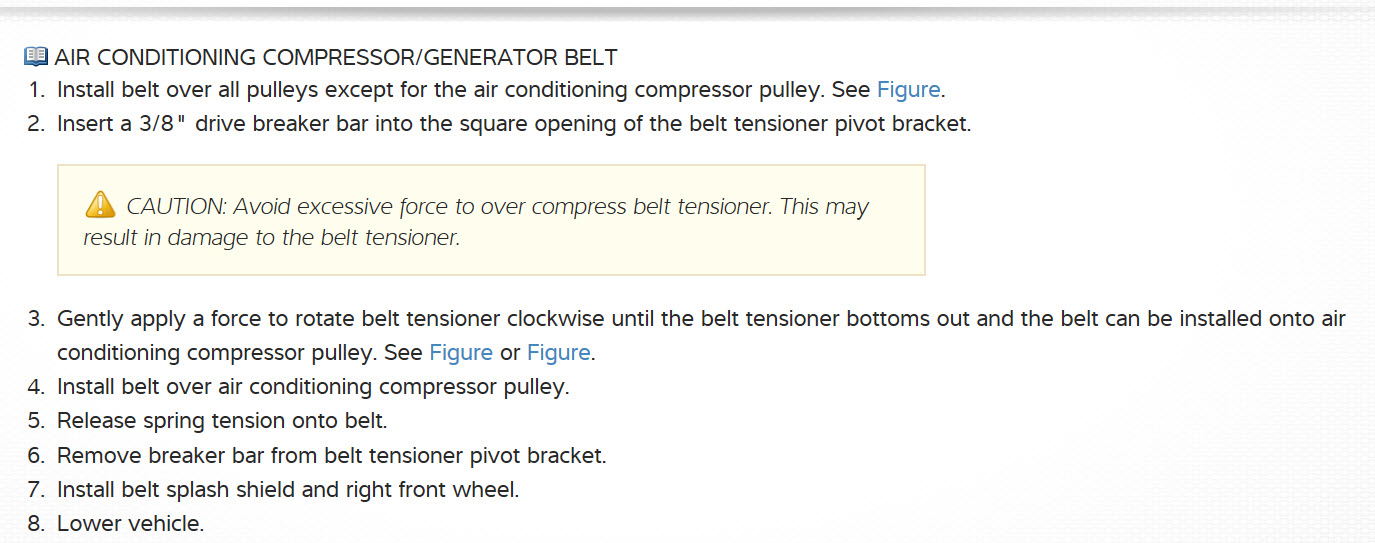Click the step about the 3/8" breaker bar
Viewport: 1375px width, 543px height.
[513, 124]
